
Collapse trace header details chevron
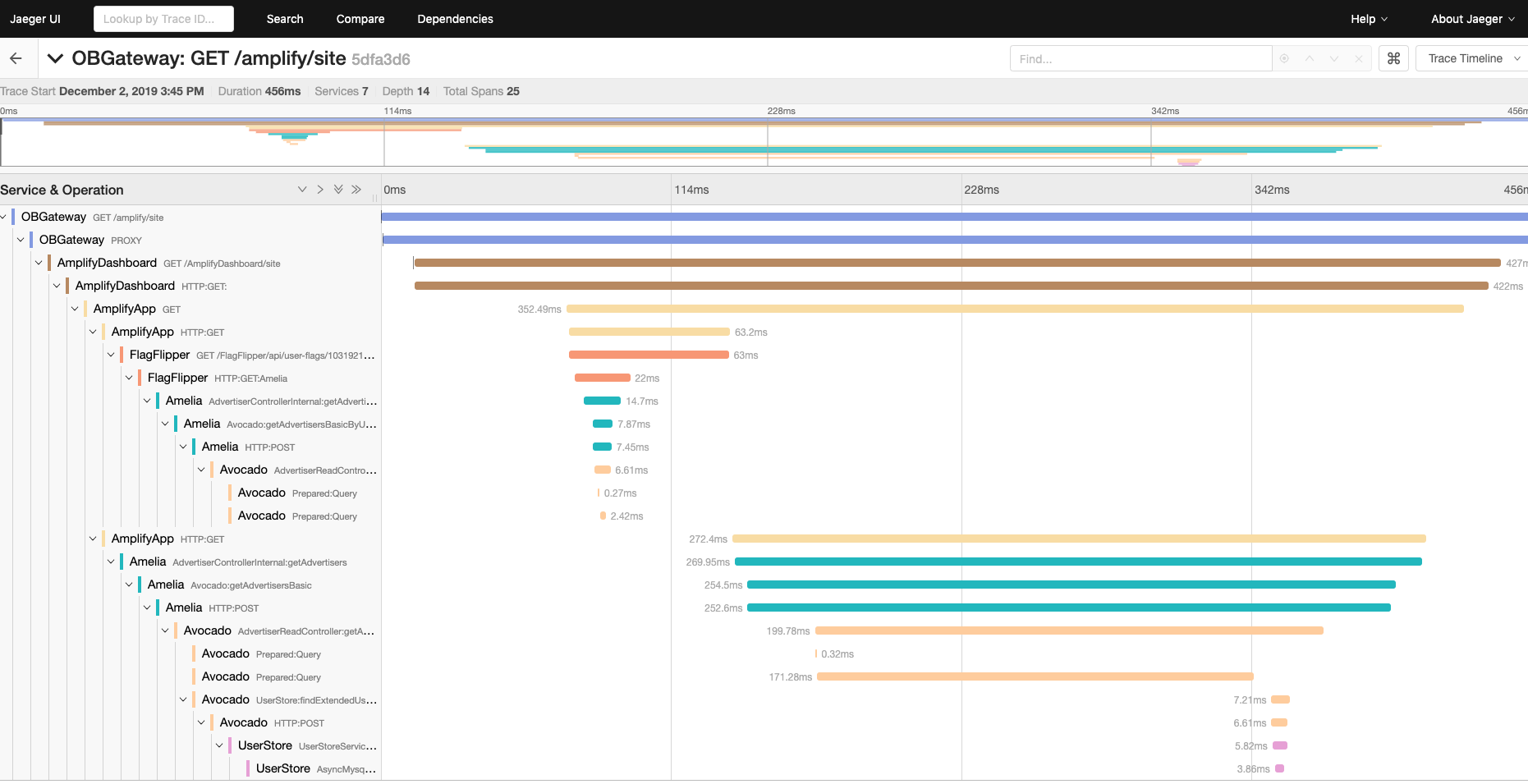(x=55, y=58)
